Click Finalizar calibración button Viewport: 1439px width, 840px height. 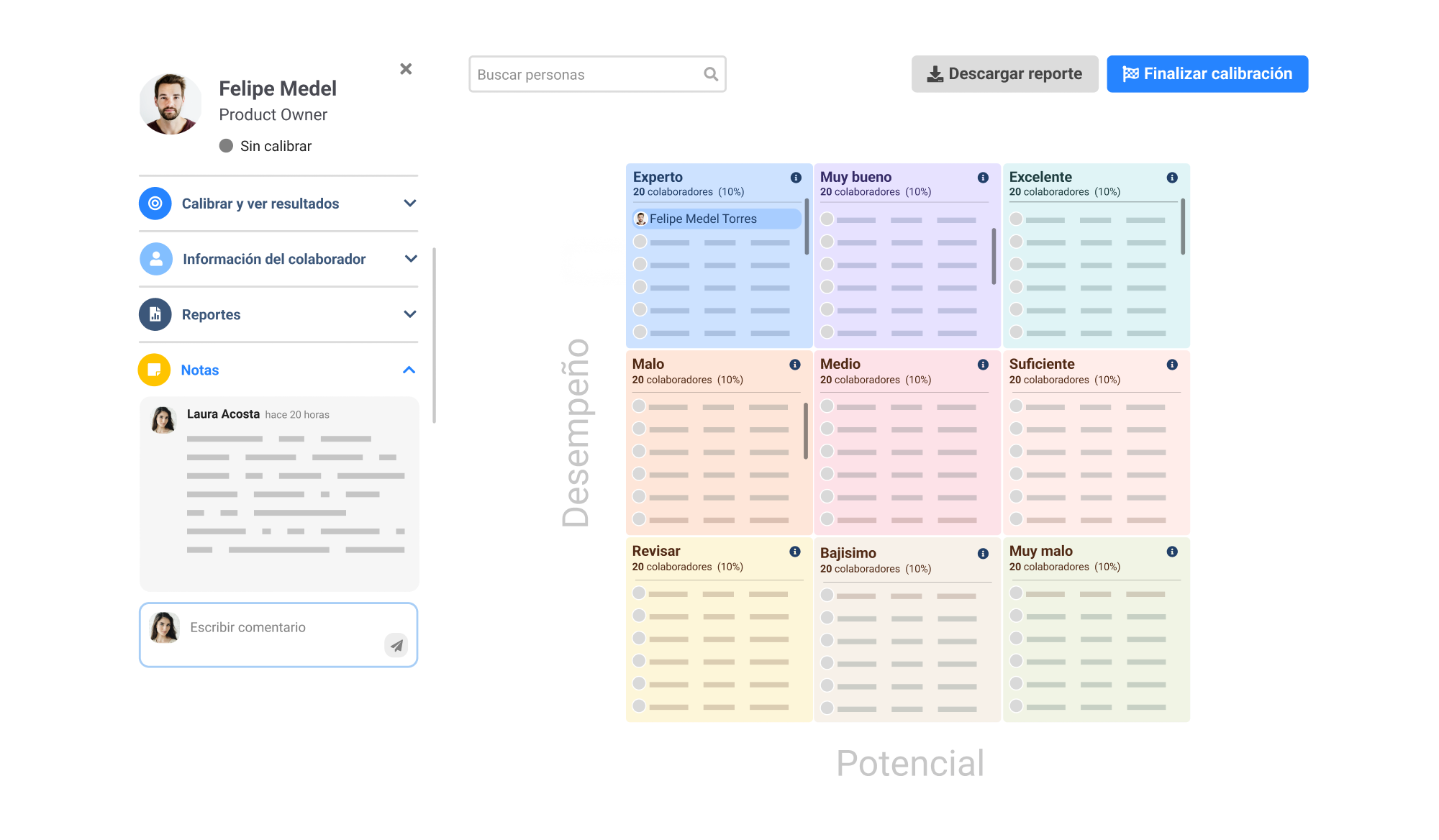1207,74
